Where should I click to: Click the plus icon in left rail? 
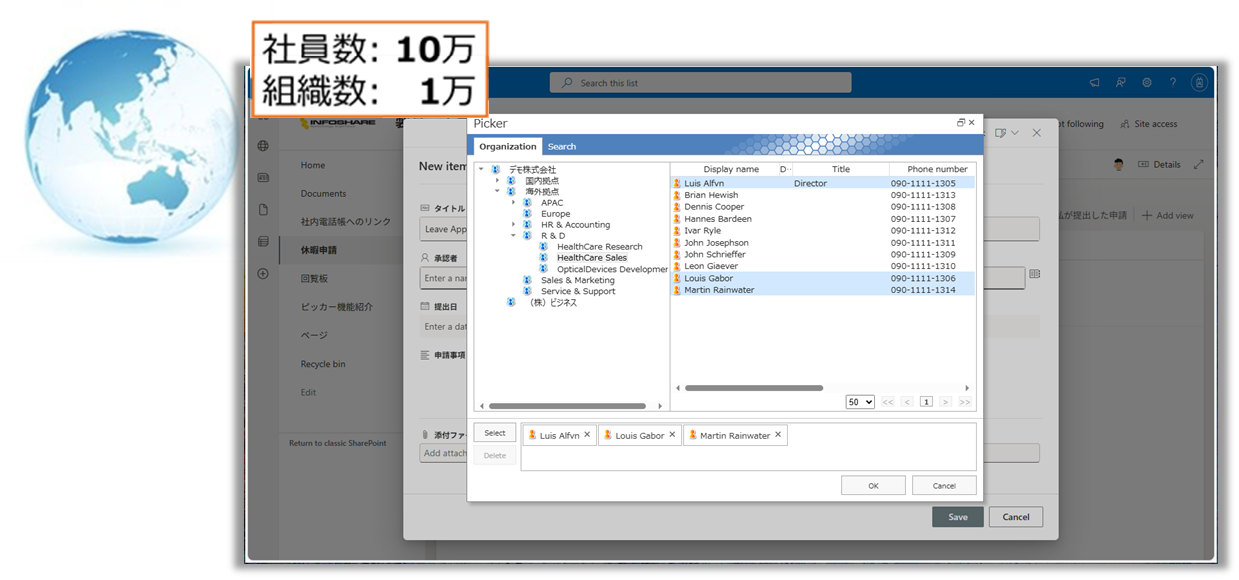click(x=263, y=273)
